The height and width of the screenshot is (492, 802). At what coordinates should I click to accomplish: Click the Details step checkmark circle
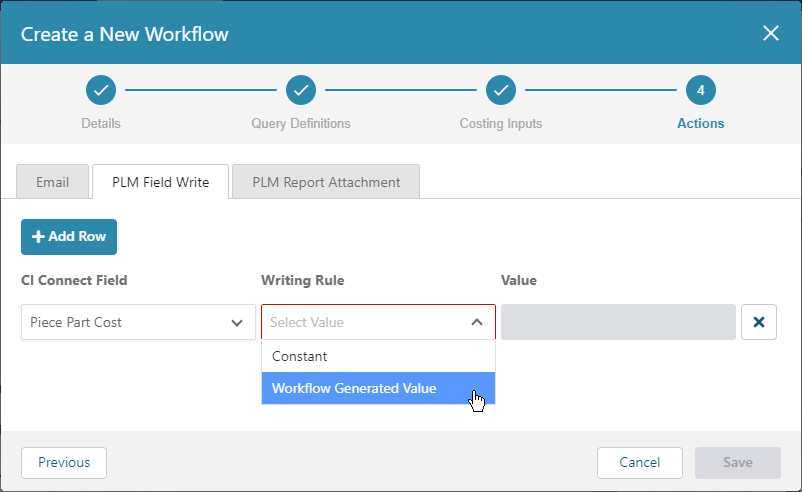tap(101, 90)
